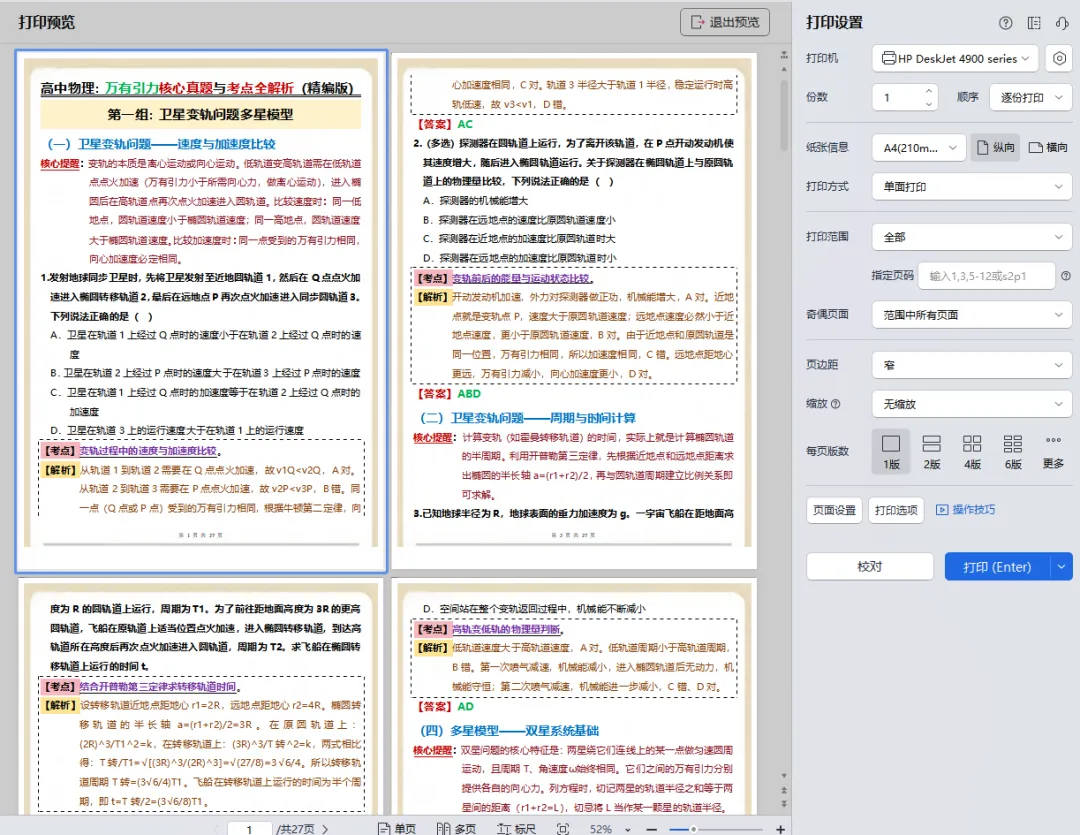Select the preview page with 答案 AD

pyautogui.click(x=574, y=696)
